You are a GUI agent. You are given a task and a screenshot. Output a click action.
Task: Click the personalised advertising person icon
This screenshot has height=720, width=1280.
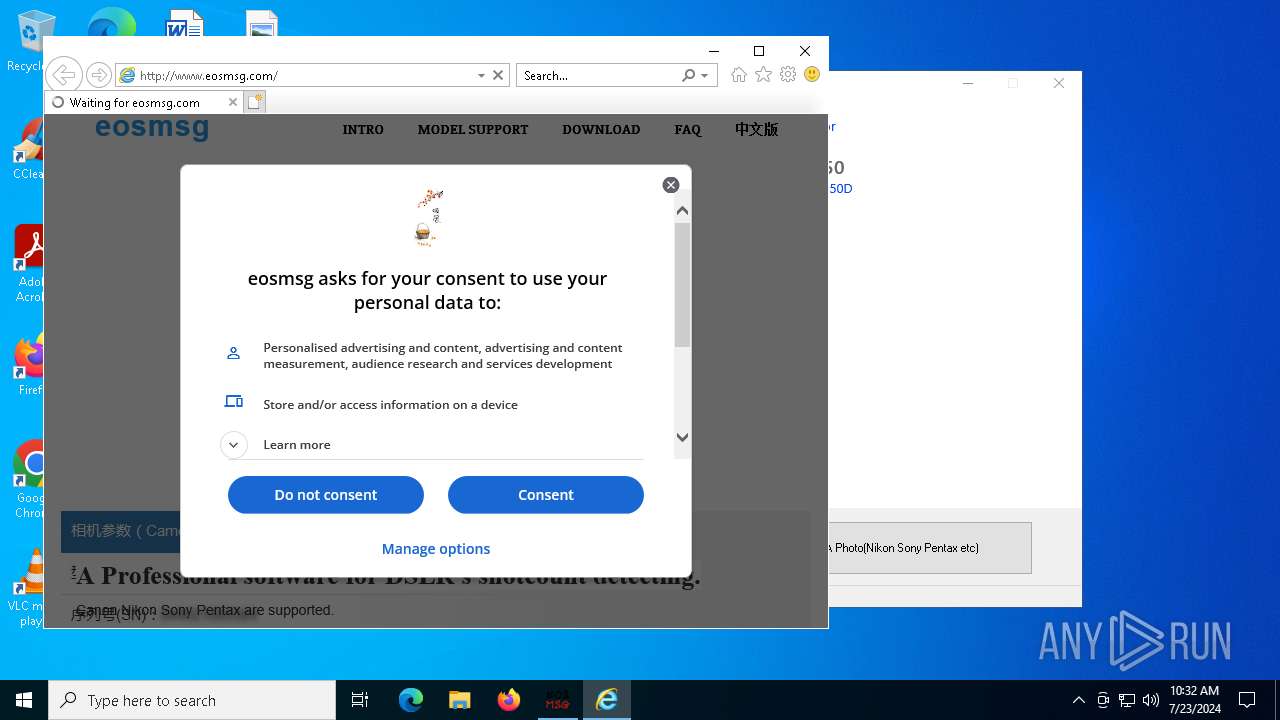coord(233,353)
